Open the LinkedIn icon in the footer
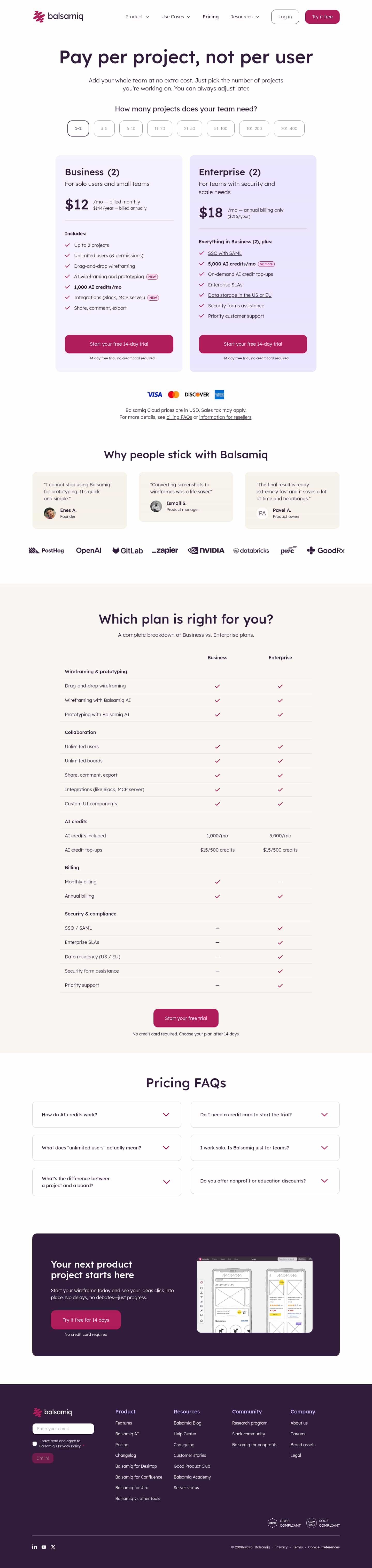372x1568 pixels. coord(35,1547)
